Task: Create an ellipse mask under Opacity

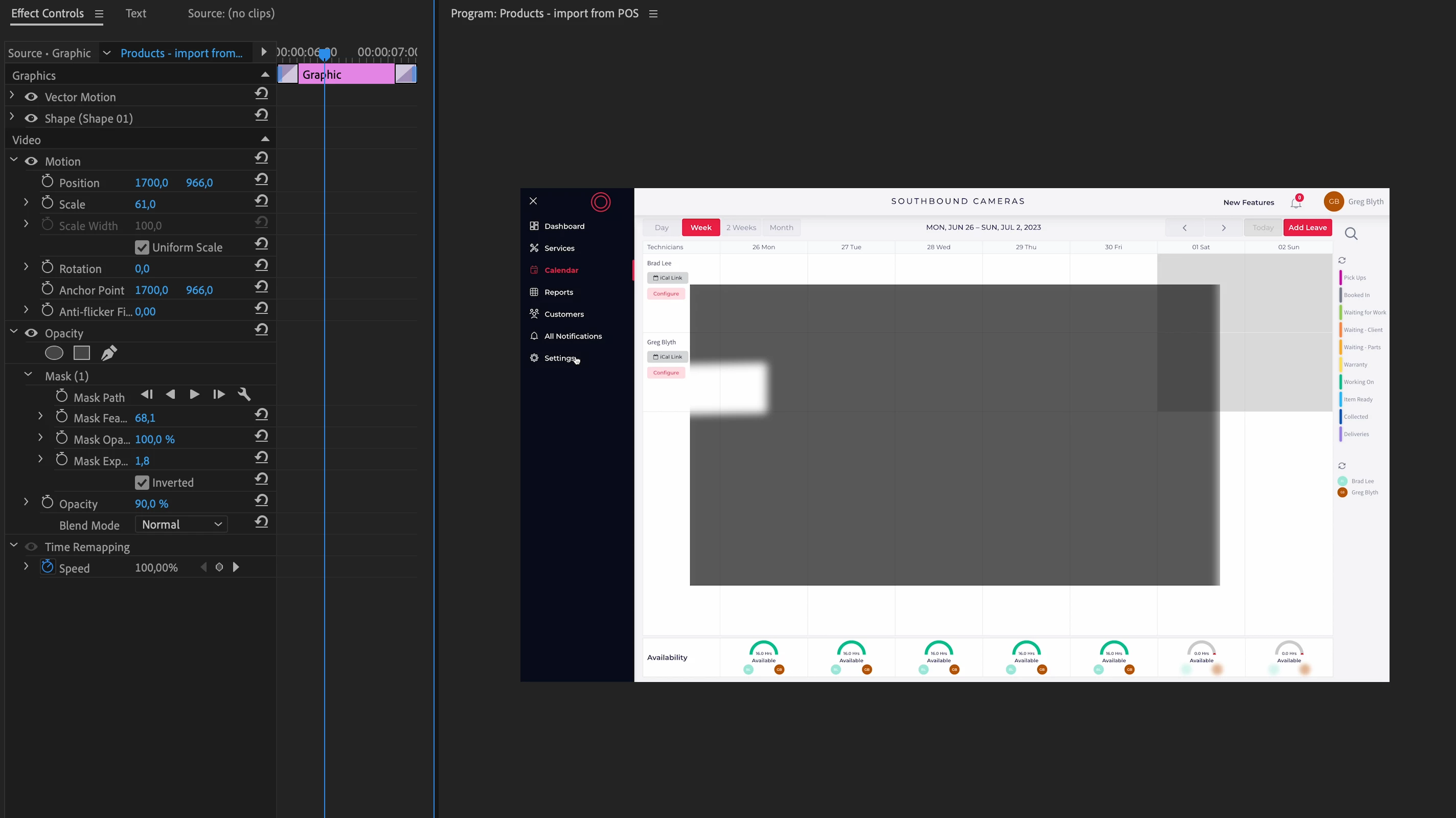Action: [54, 353]
